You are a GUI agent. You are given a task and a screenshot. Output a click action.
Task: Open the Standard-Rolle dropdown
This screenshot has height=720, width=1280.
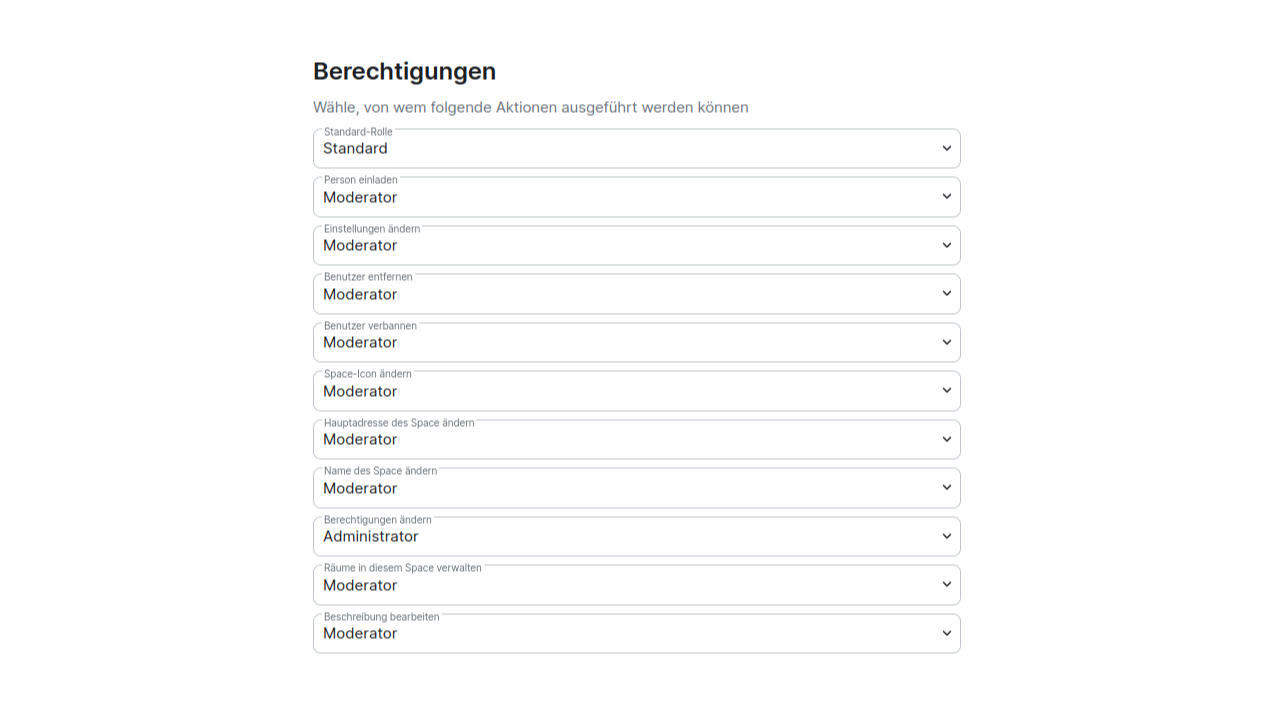(x=636, y=148)
